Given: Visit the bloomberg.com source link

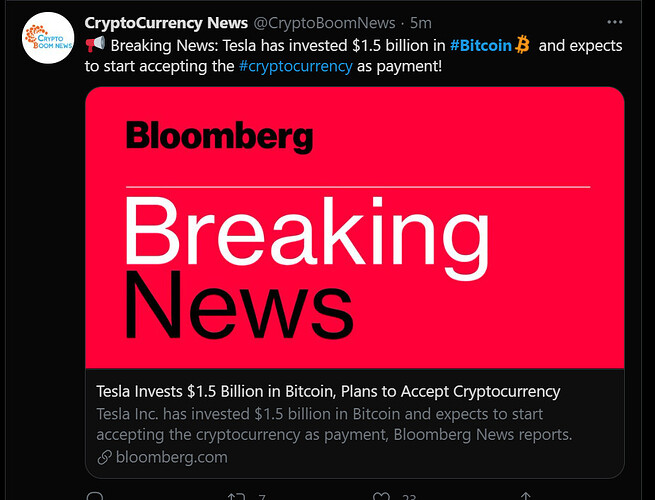Looking at the screenshot, I should pos(169,457).
